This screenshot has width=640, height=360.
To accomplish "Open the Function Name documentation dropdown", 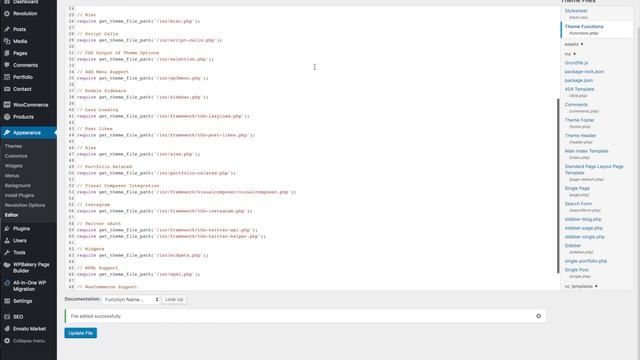I will click(131, 300).
